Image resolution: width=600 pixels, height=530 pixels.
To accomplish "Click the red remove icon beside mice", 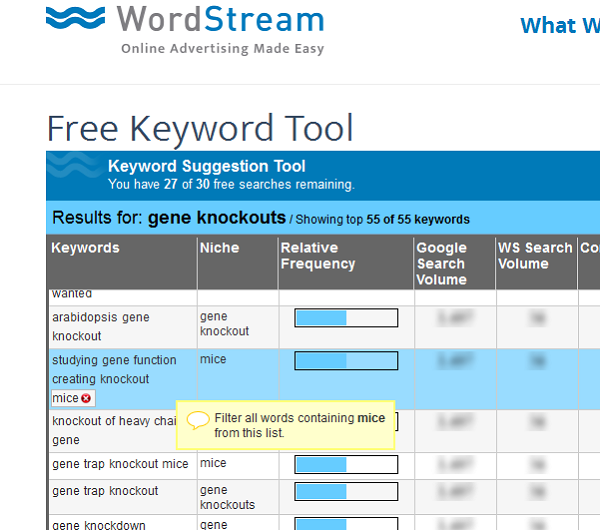I will (86, 398).
